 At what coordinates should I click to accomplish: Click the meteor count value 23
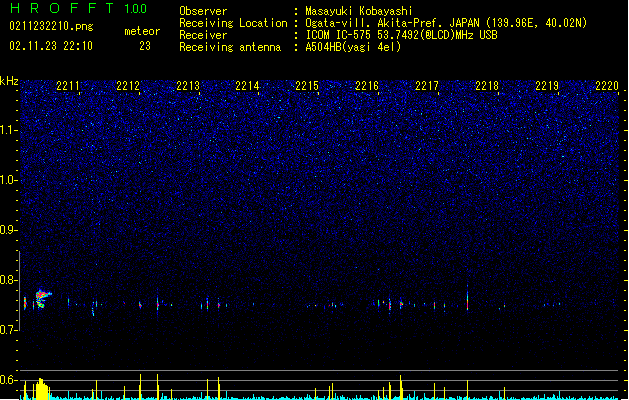pos(145,46)
